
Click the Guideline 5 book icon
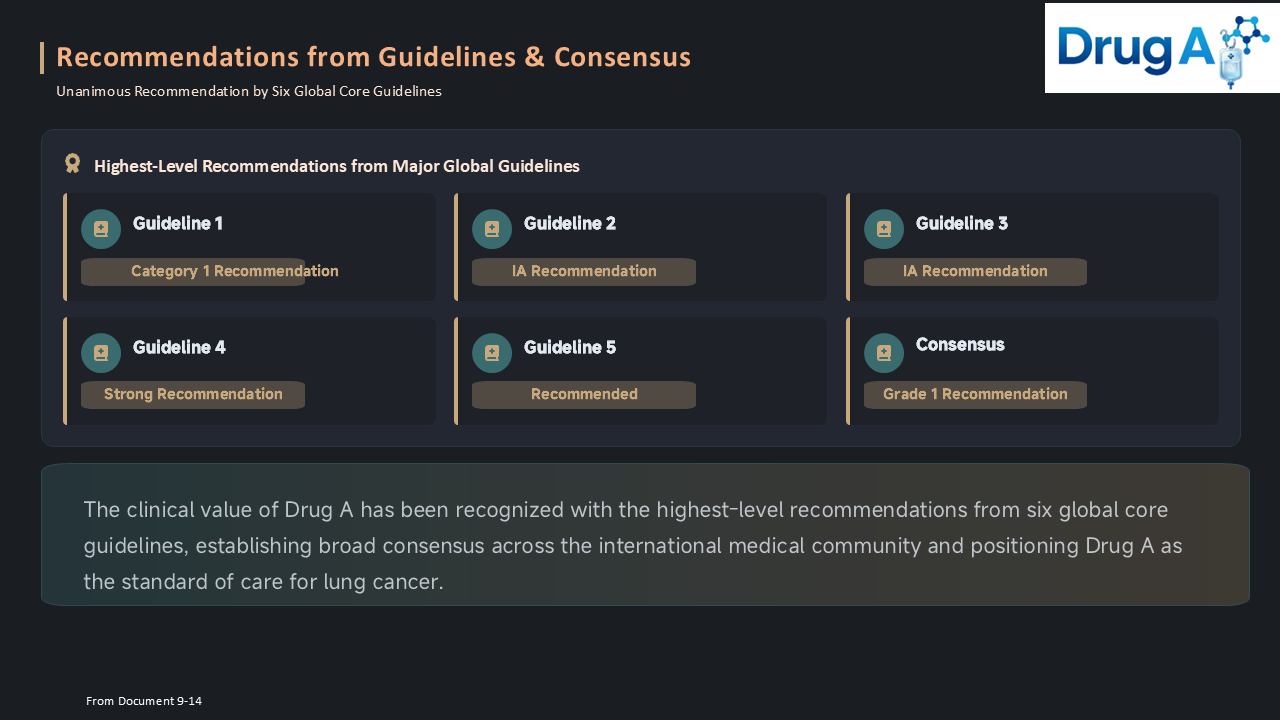coord(492,353)
